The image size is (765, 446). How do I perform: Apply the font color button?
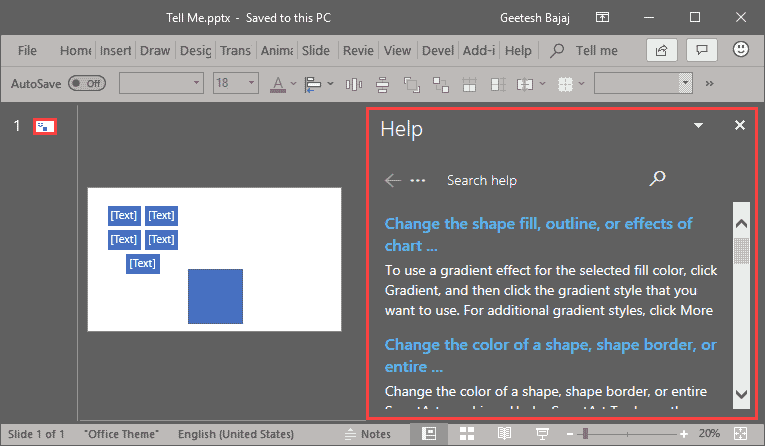[278, 84]
